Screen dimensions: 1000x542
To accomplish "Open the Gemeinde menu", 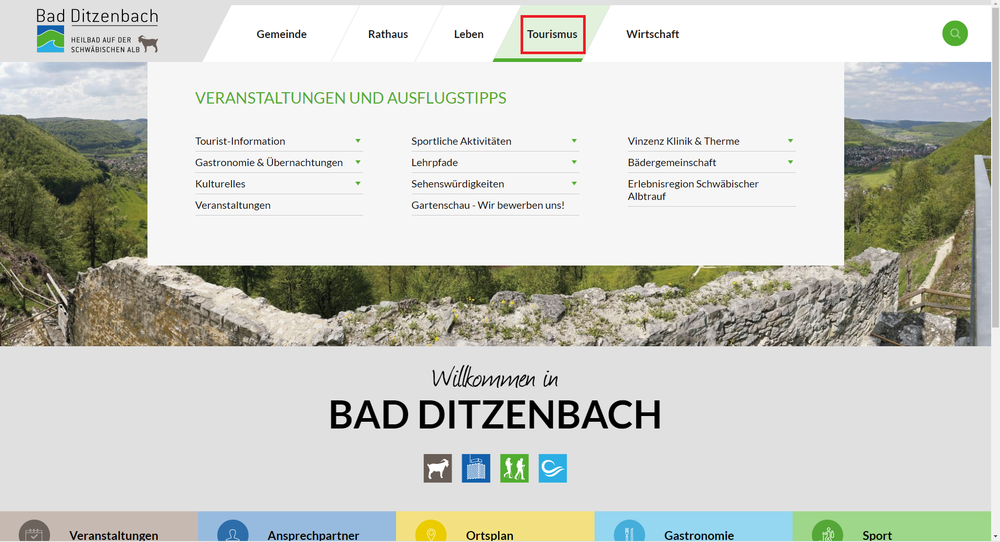I will [281, 34].
